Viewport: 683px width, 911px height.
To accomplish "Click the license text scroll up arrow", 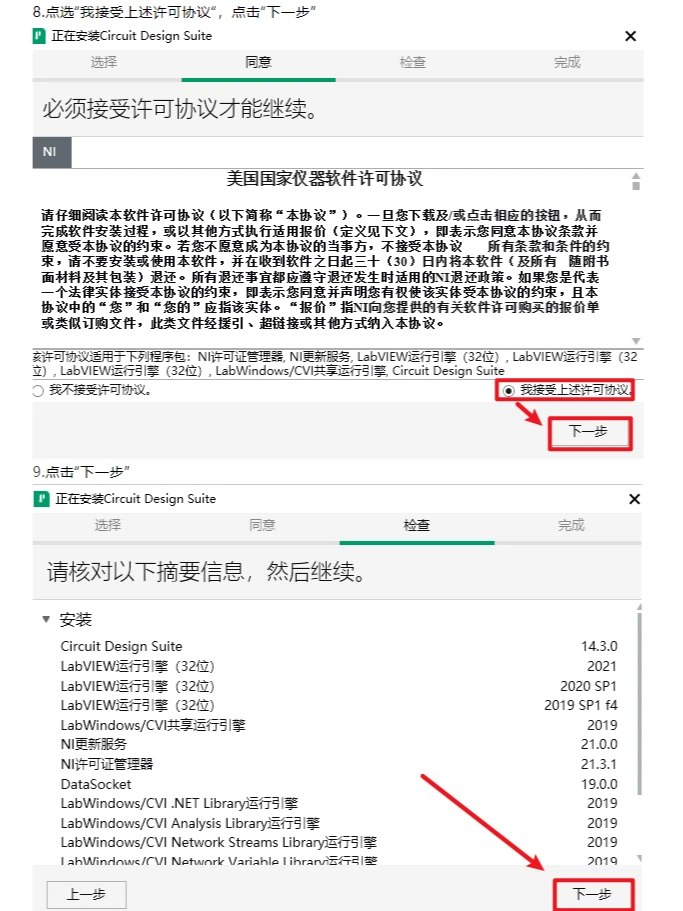I will (636, 176).
